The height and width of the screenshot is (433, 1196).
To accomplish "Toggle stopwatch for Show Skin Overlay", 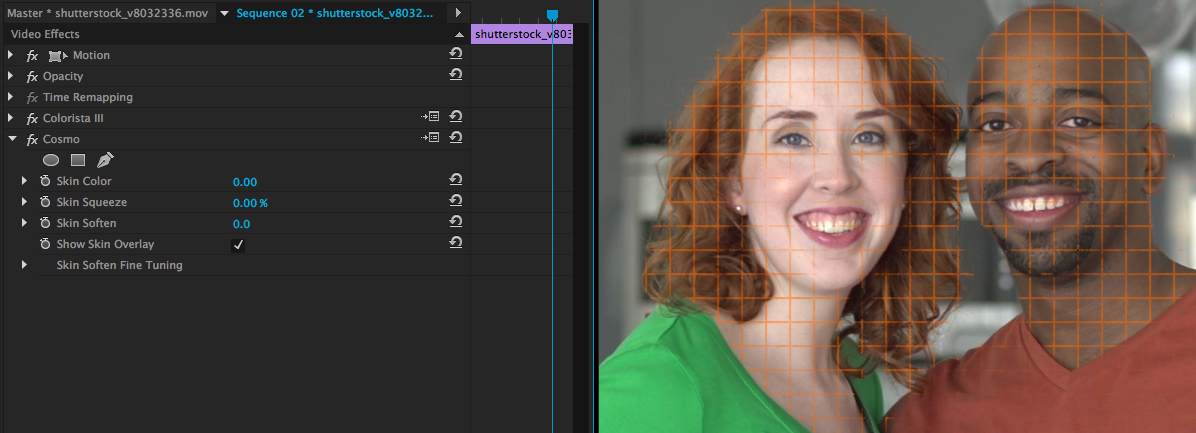I will [45, 244].
